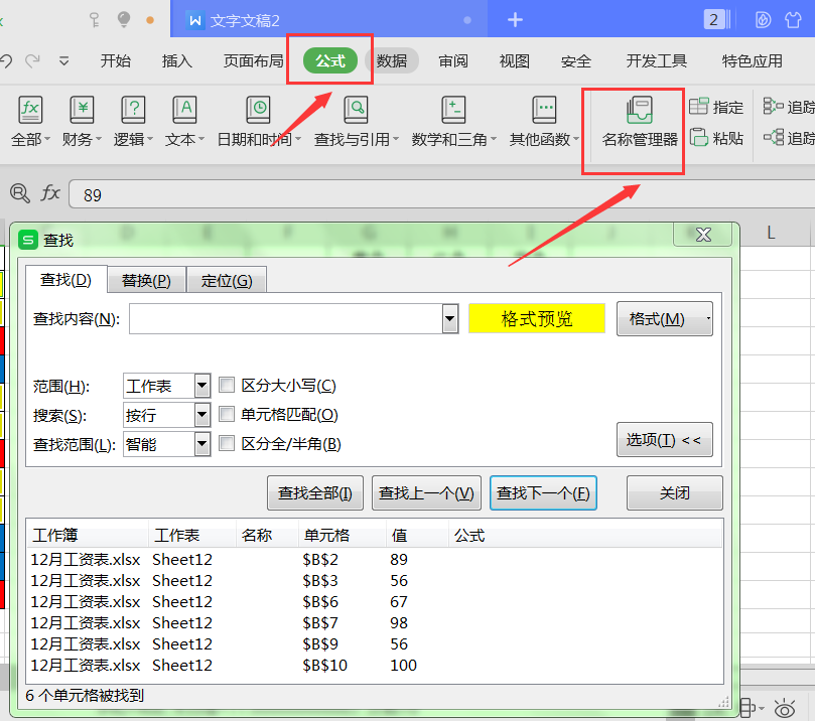The height and width of the screenshot is (721, 815).
Task: Open the 审阅 ribbon tab
Action: click(x=453, y=61)
